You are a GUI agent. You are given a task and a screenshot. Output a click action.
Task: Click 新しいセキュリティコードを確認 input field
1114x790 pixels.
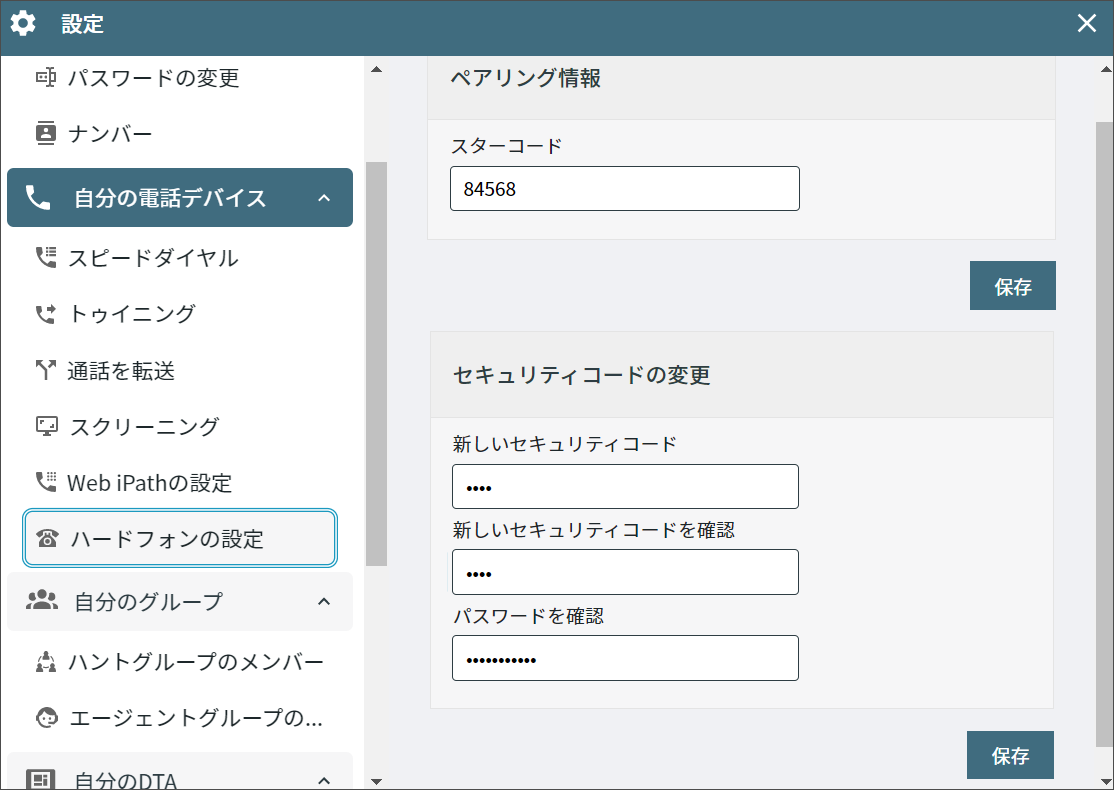[x=625, y=572]
